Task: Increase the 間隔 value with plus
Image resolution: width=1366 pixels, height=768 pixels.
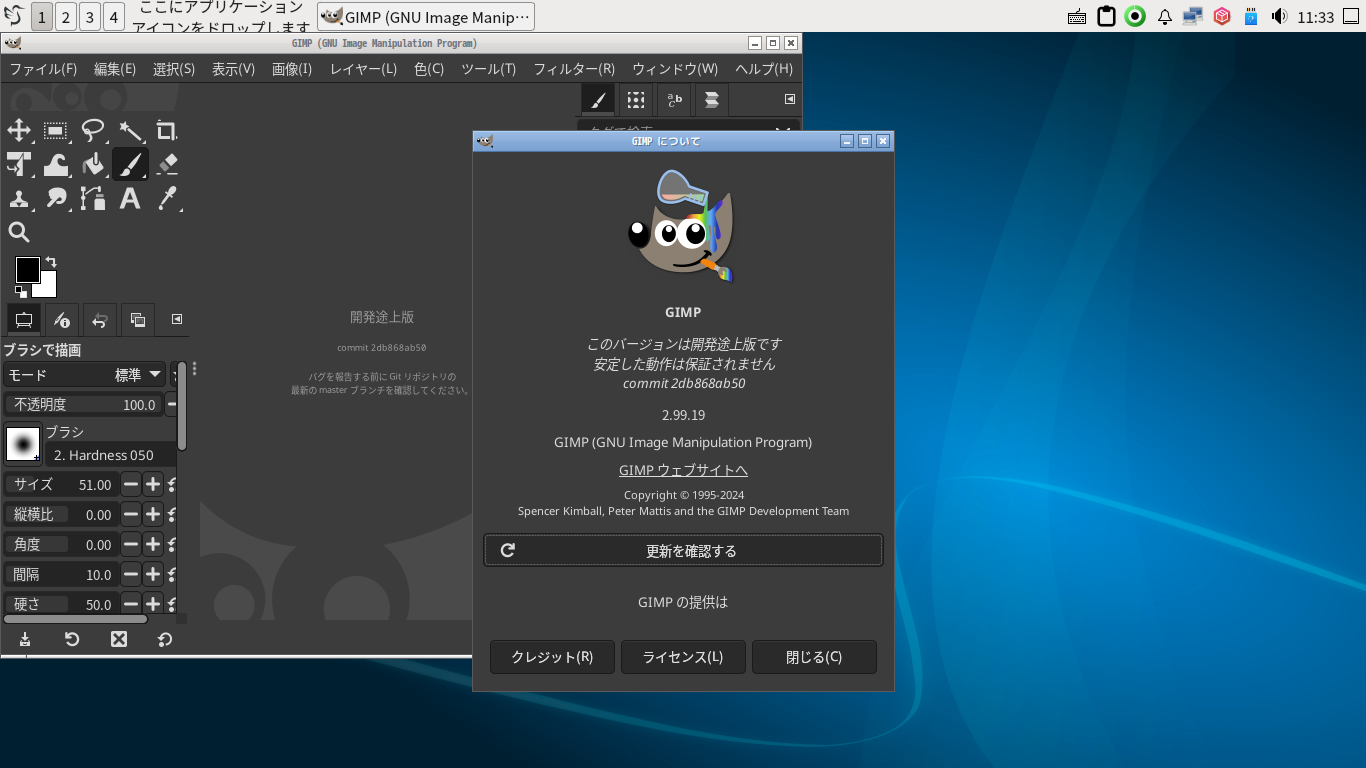Action: coord(152,575)
